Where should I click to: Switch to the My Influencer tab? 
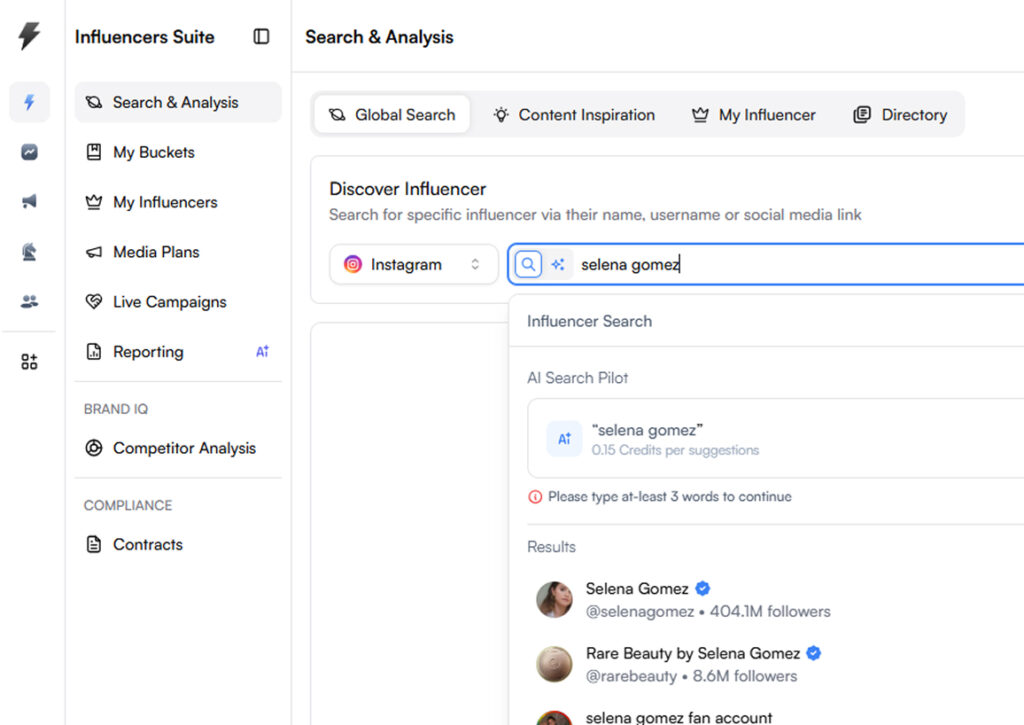754,115
